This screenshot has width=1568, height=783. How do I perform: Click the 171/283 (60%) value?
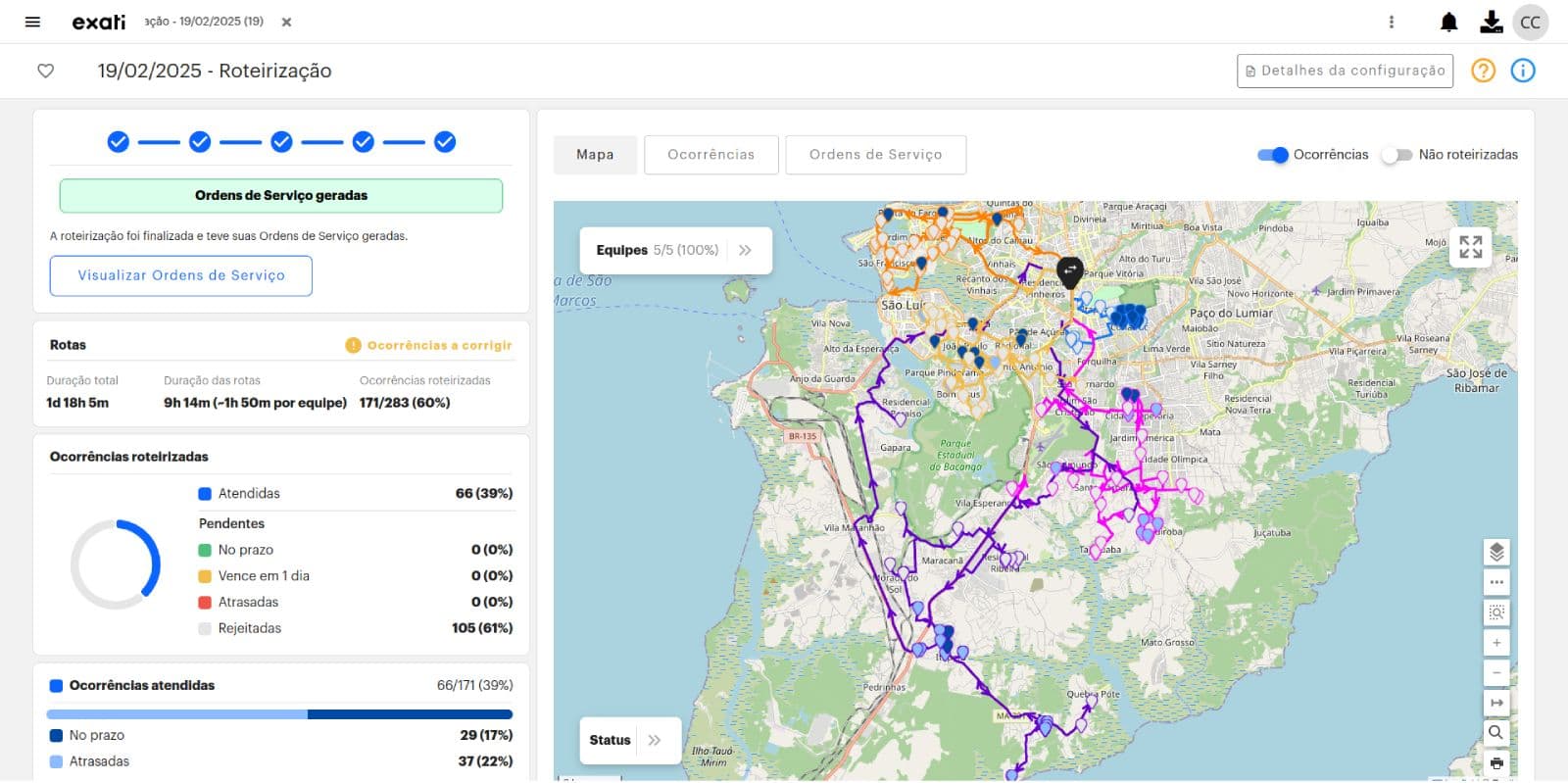(x=405, y=403)
